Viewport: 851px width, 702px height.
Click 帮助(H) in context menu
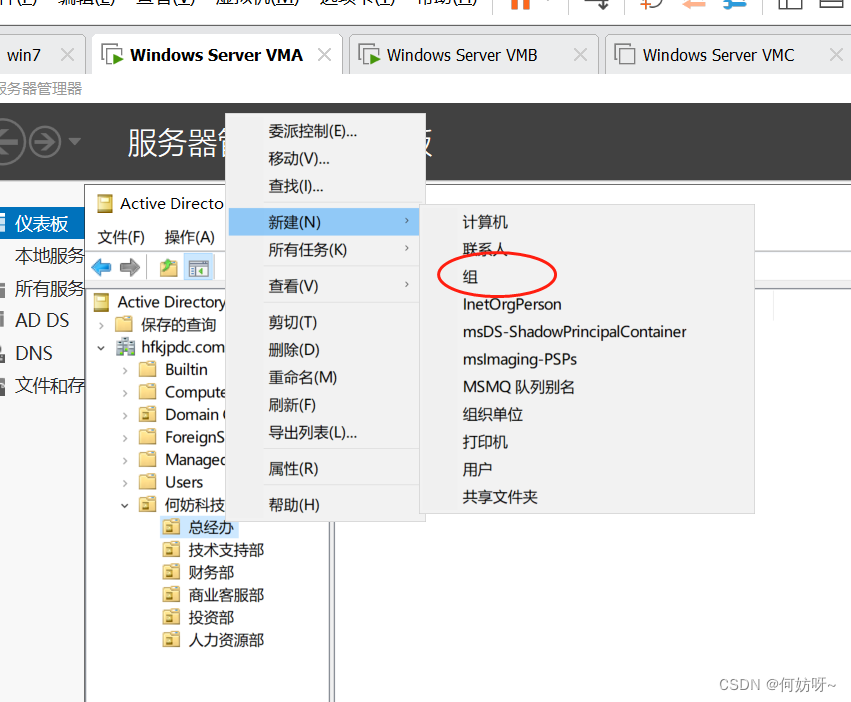294,505
